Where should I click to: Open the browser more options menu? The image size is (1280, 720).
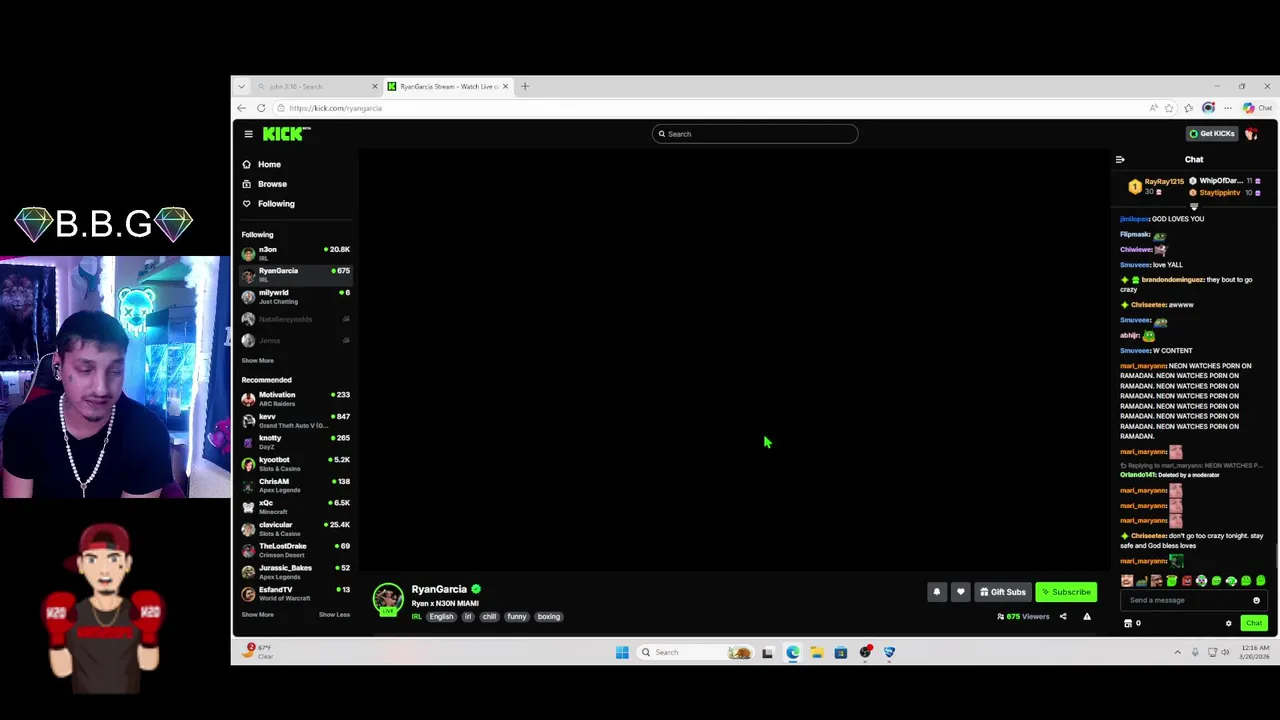[x=1228, y=108]
